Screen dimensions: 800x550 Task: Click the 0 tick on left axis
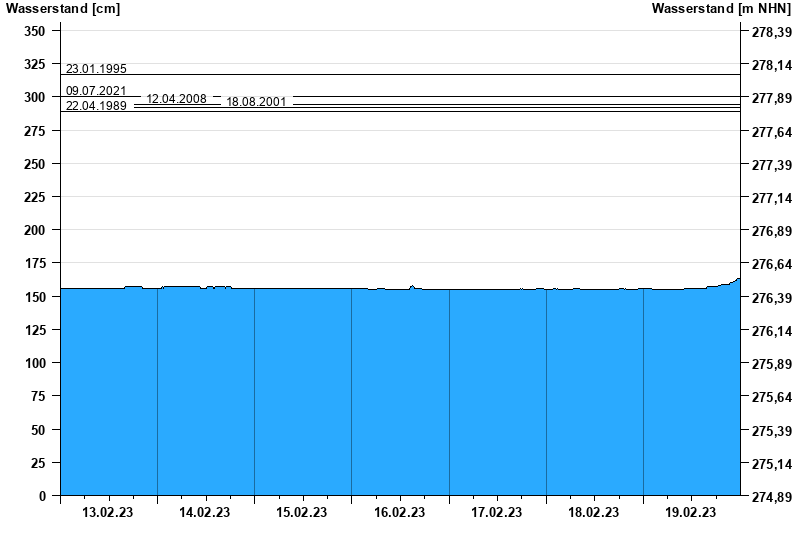42,496
